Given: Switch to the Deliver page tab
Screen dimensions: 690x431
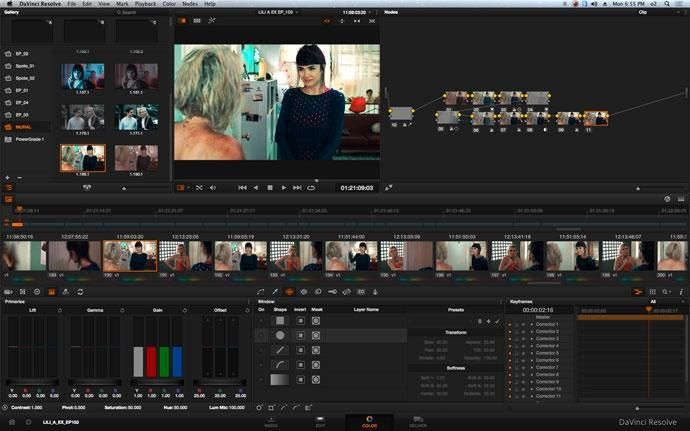Looking at the screenshot, I should 418,422.
